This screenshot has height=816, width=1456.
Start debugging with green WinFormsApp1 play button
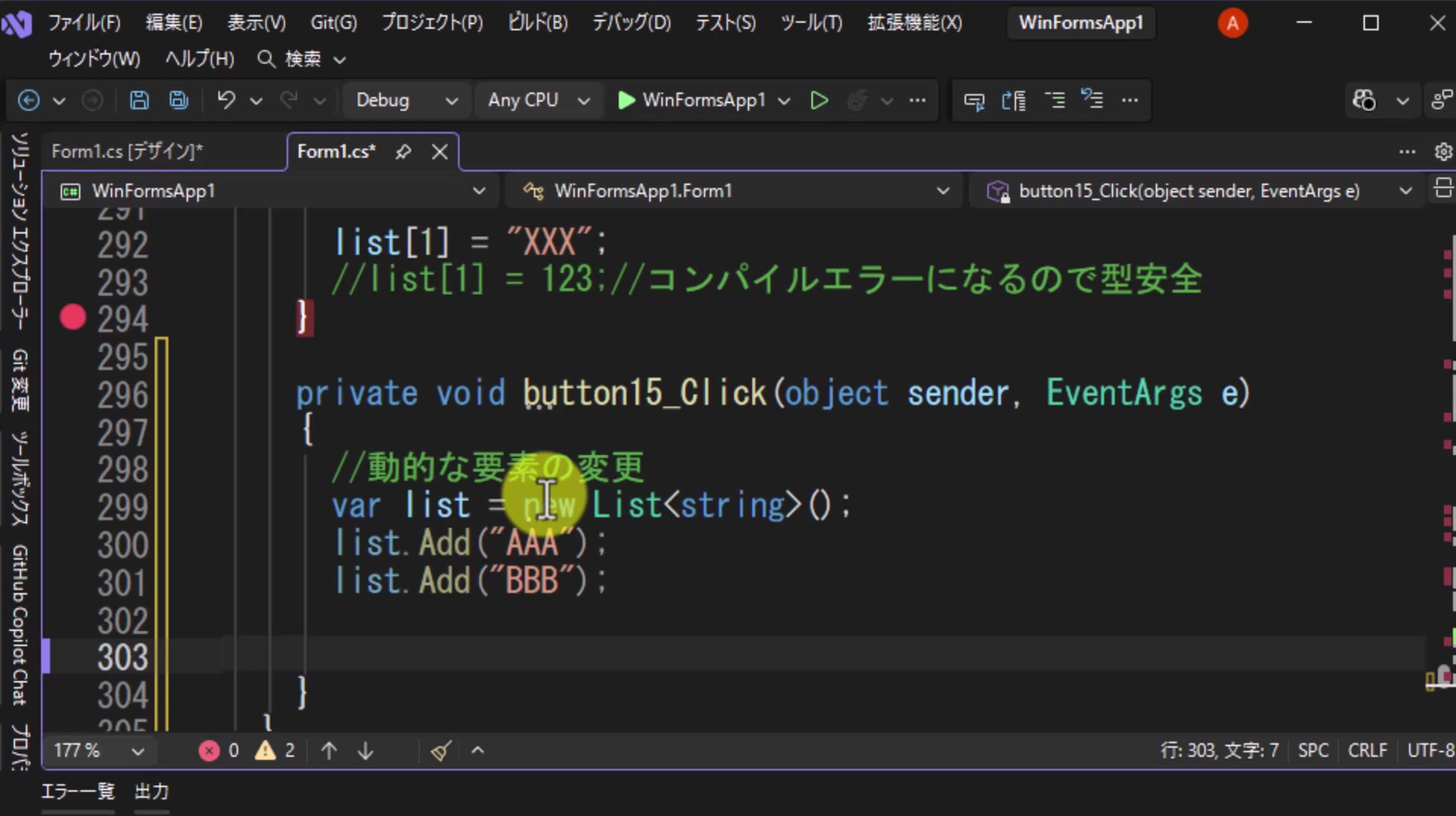point(691,100)
